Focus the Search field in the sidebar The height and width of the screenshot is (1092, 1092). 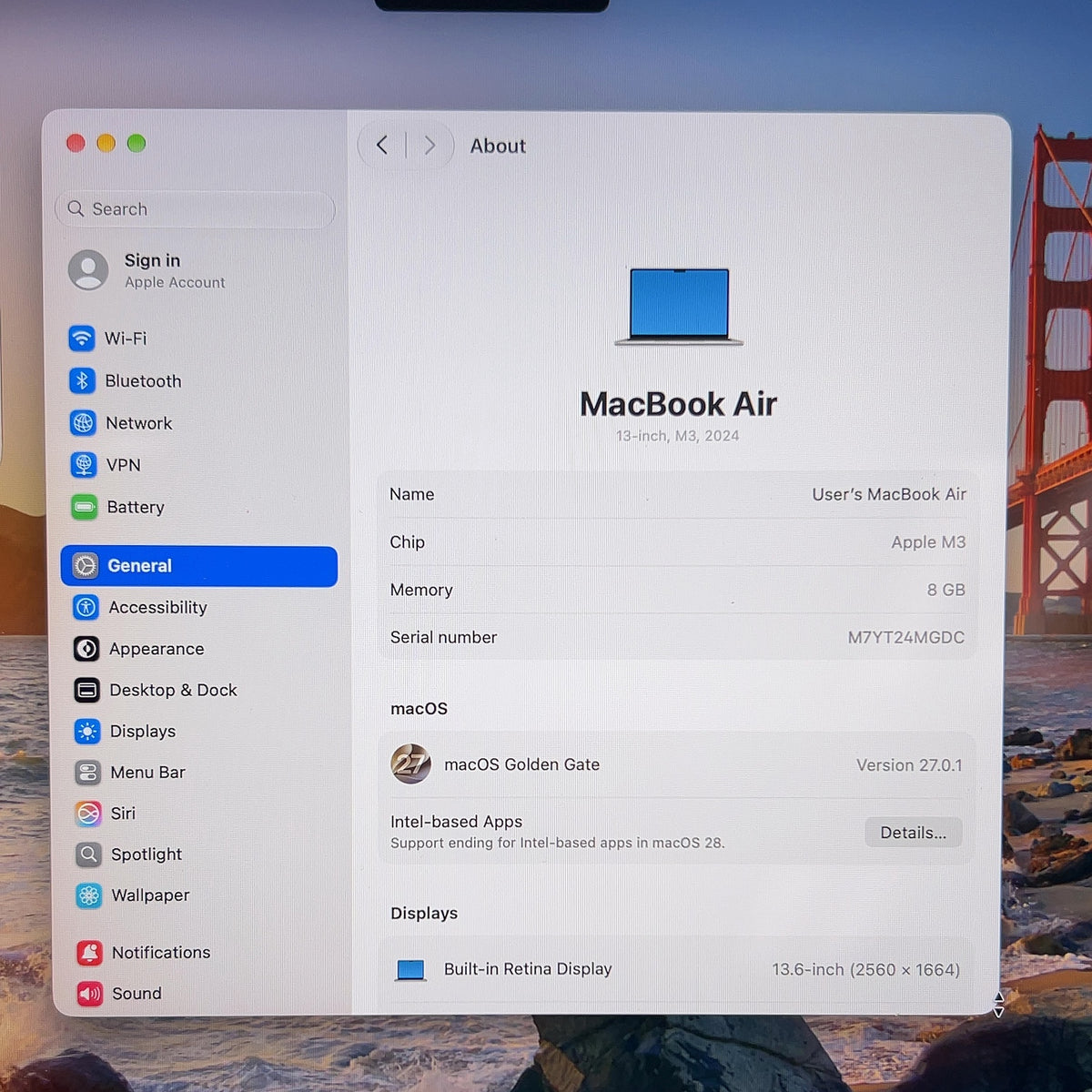pos(196,209)
